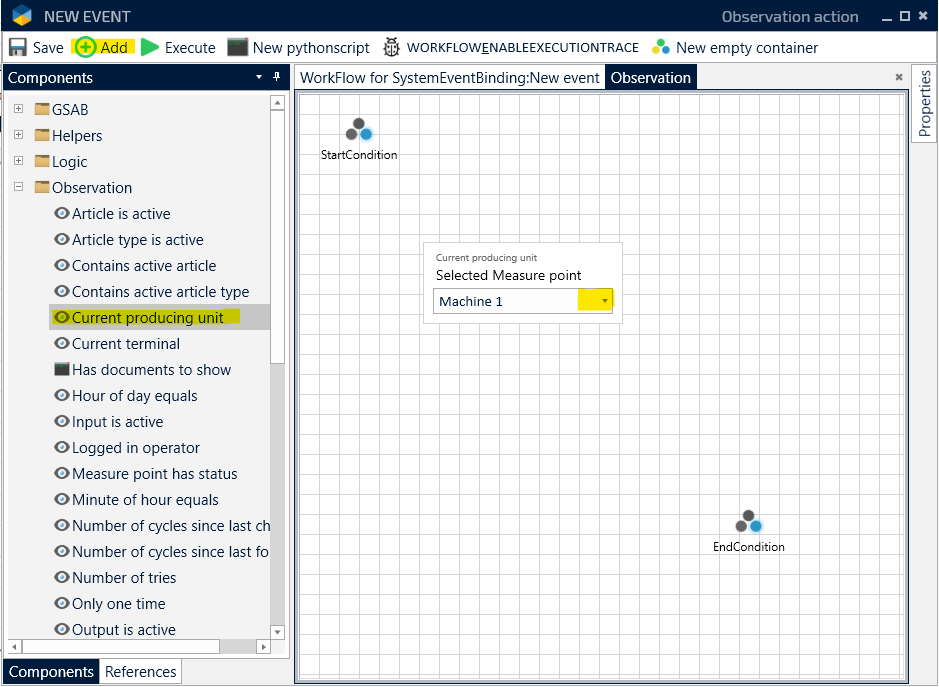The height and width of the screenshot is (687, 939).
Task: Select Logged in operator observation
Action: point(135,448)
